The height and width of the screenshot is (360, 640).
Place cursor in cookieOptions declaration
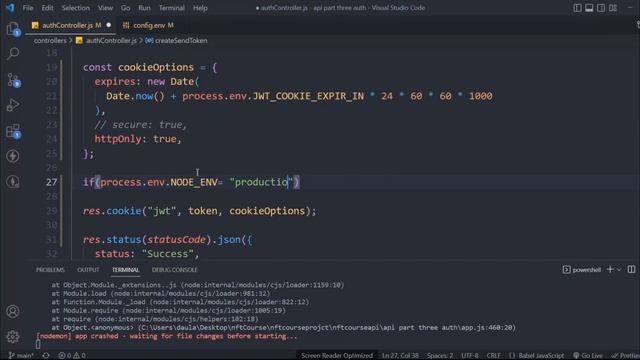point(156,67)
